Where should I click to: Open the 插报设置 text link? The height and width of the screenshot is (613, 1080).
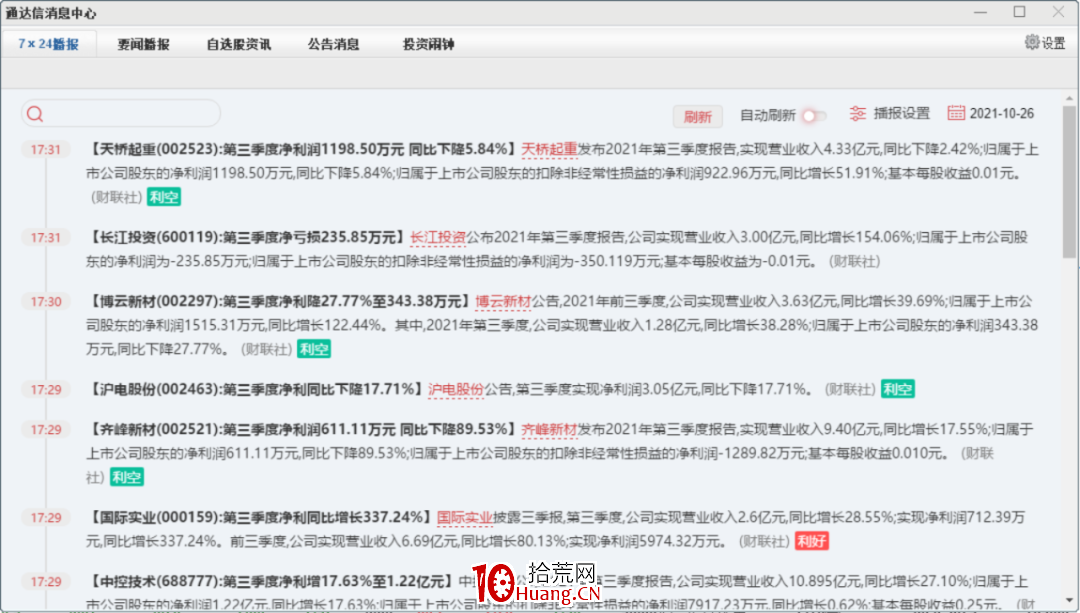pyautogui.click(x=902, y=114)
